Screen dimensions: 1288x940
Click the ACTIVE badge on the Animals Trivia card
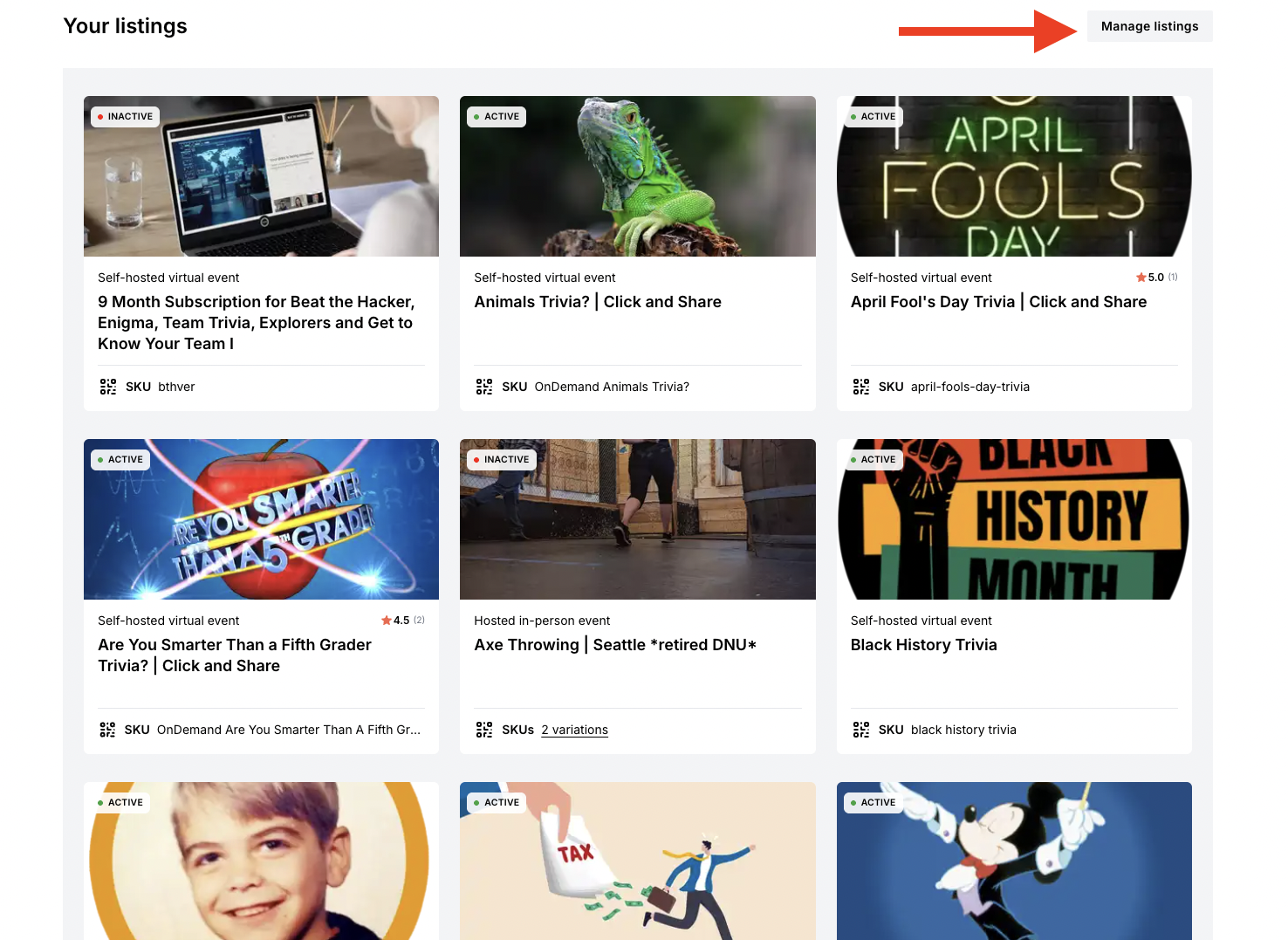pyautogui.click(x=497, y=116)
